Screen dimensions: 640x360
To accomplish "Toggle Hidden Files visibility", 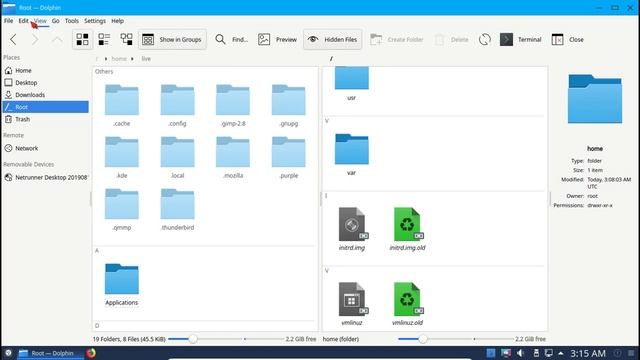I will (x=332, y=40).
